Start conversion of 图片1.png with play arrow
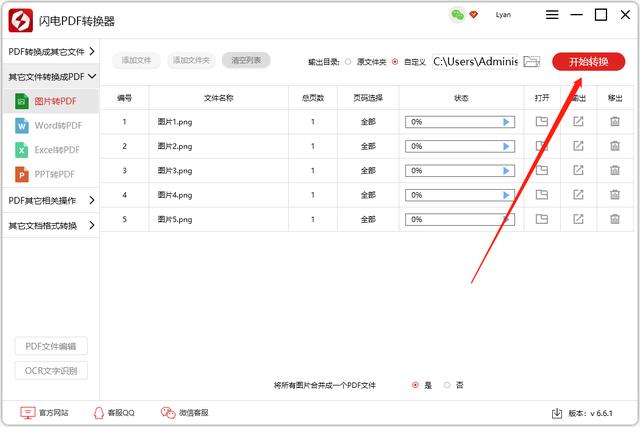The height and width of the screenshot is (427, 640). pos(507,122)
